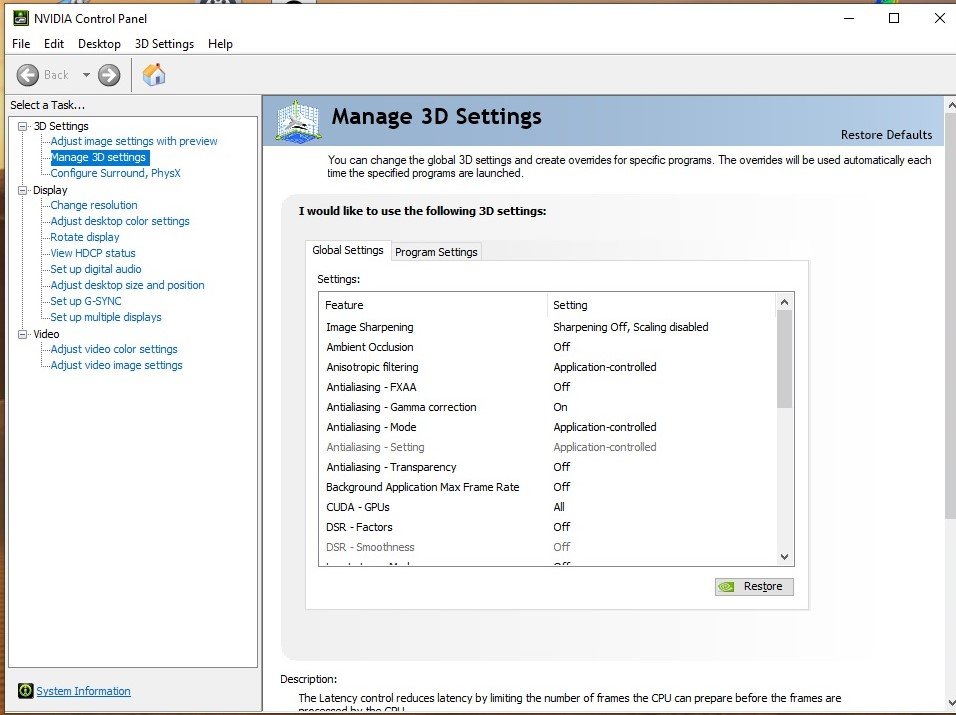The width and height of the screenshot is (956, 715).
Task: Open View HDCP status
Action: (93, 253)
